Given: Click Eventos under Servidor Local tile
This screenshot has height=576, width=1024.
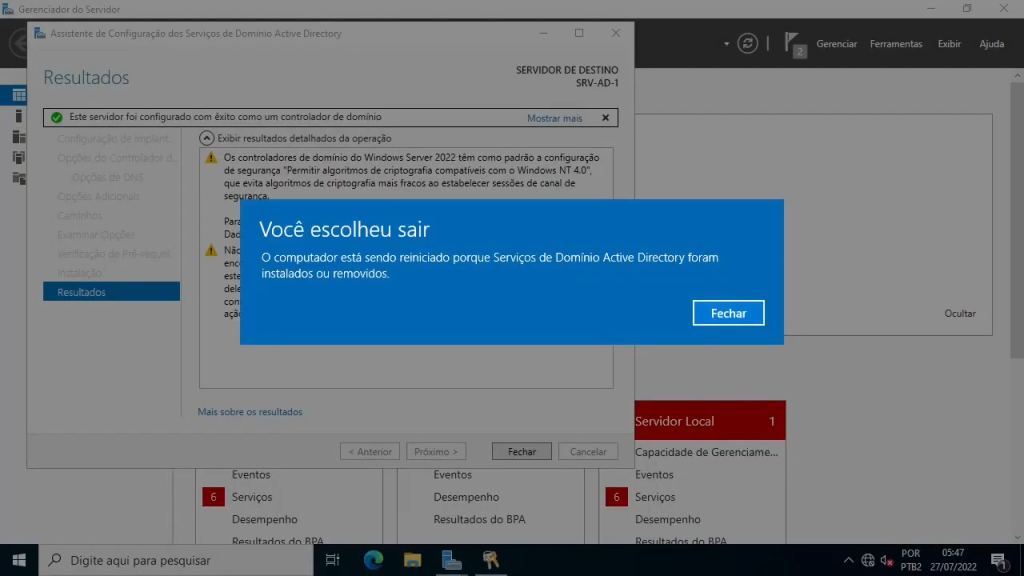Looking at the screenshot, I should click(654, 475).
